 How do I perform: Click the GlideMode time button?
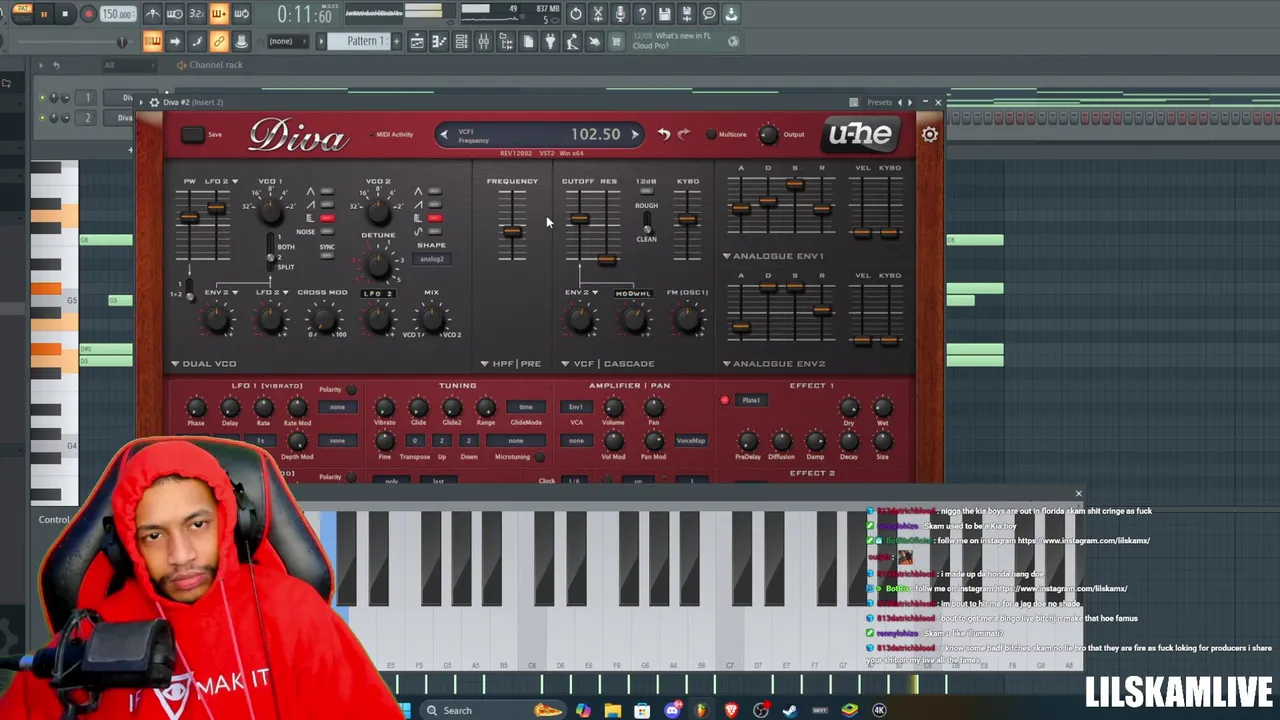tap(526, 407)
